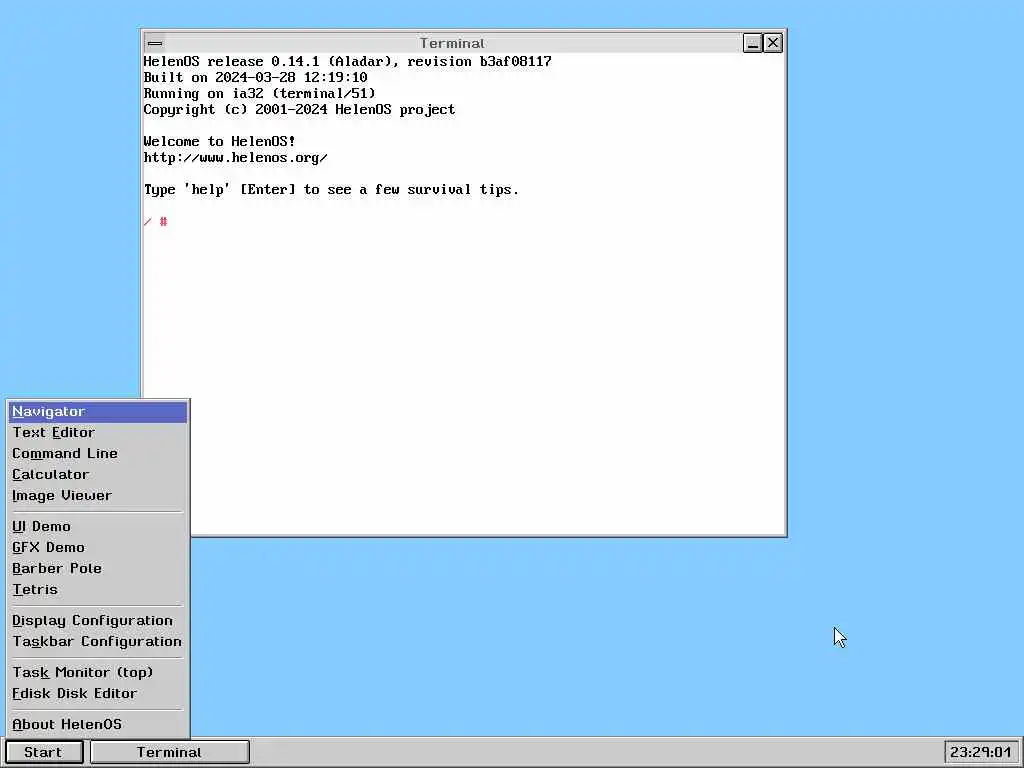The width and height of the screenshot is (1024, 768).
Task: Show About HelenOS
Action: [x=98, y=724]
